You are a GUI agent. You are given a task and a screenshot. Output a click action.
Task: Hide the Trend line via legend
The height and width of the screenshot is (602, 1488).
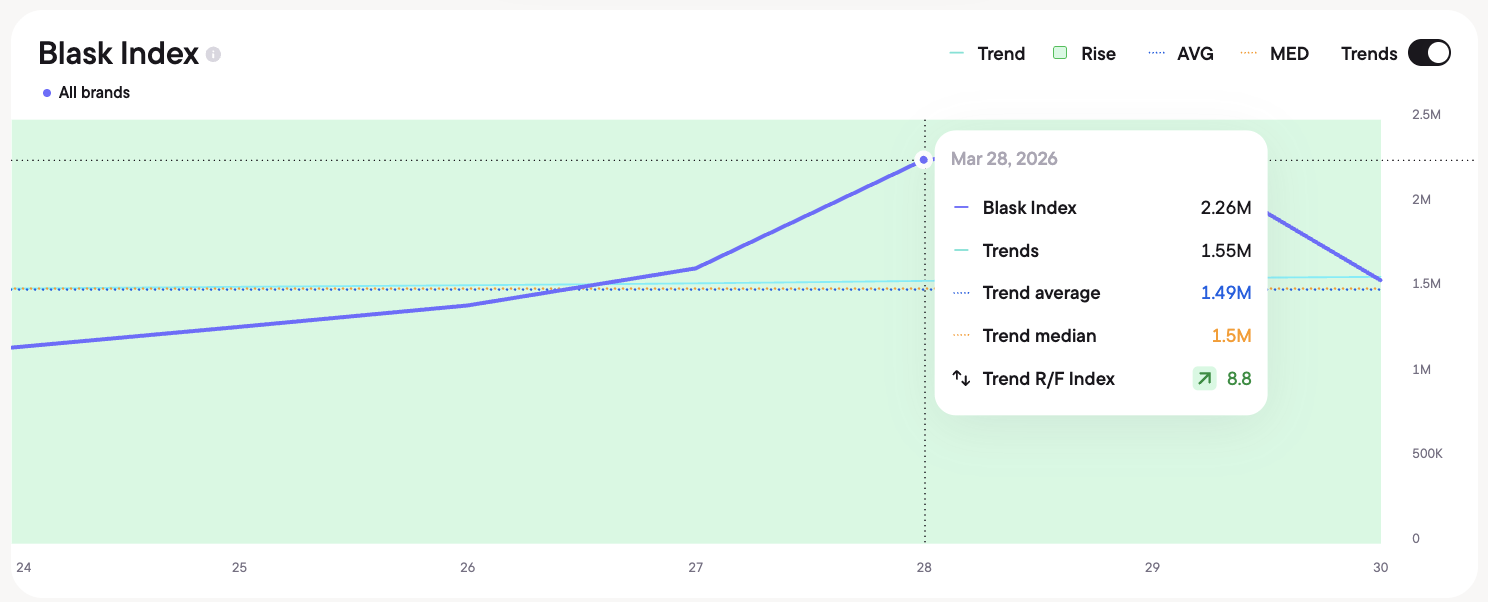pos(987,54)
